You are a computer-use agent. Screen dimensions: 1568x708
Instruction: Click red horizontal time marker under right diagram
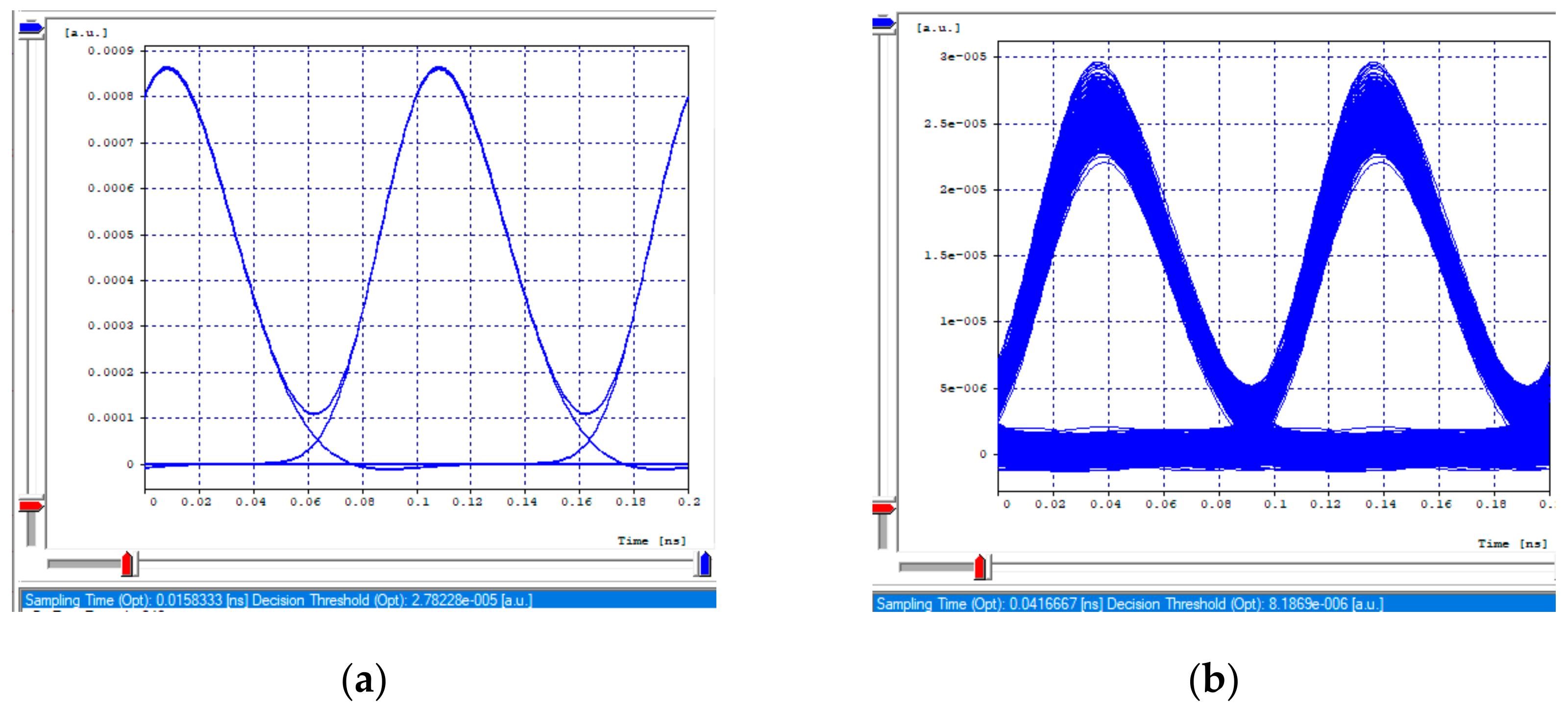click(980, 567)
